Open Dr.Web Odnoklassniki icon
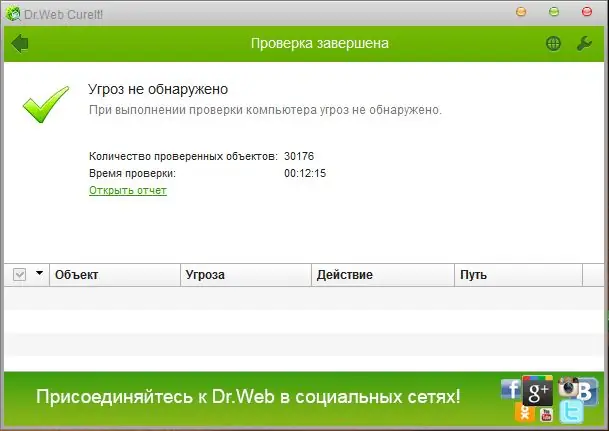The height and width of the screenshot is (431, 609). (524, 412)
